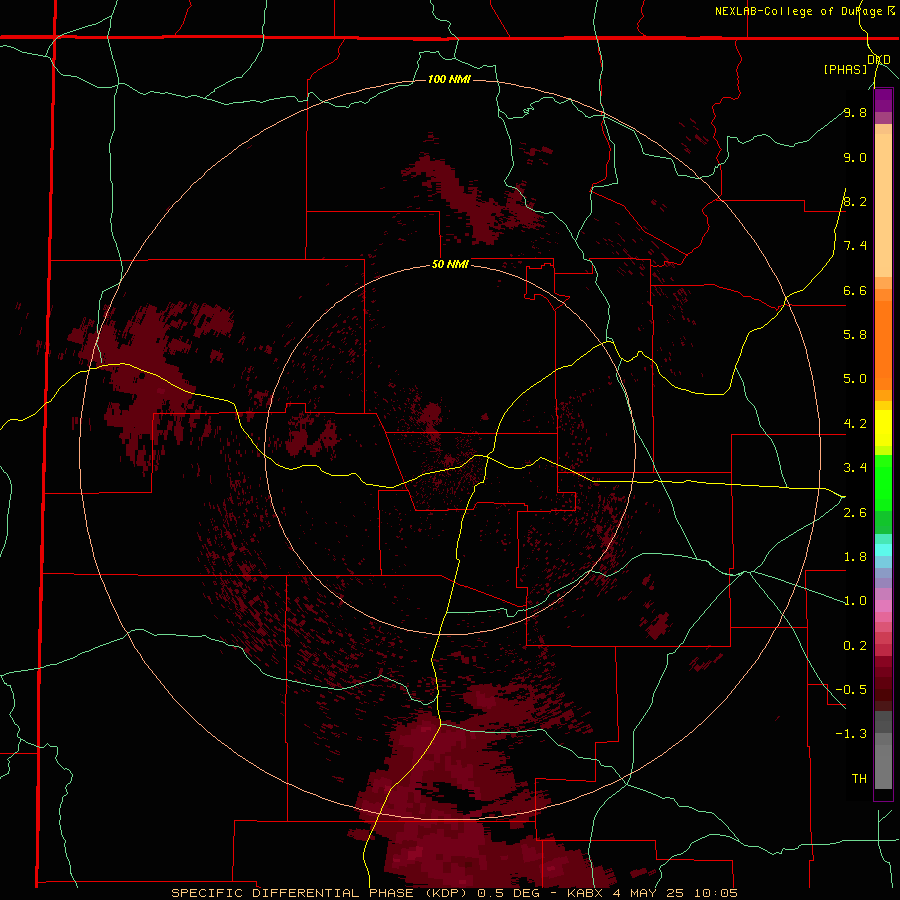900x900 pixels.
Task: Pick the yellow color bar segment beside 4.2
Action: point(883,428)
